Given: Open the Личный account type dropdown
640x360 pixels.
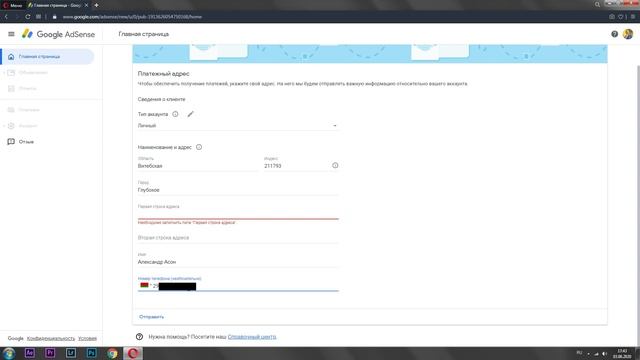Looking at the screenshot, I should coord(238,126).
